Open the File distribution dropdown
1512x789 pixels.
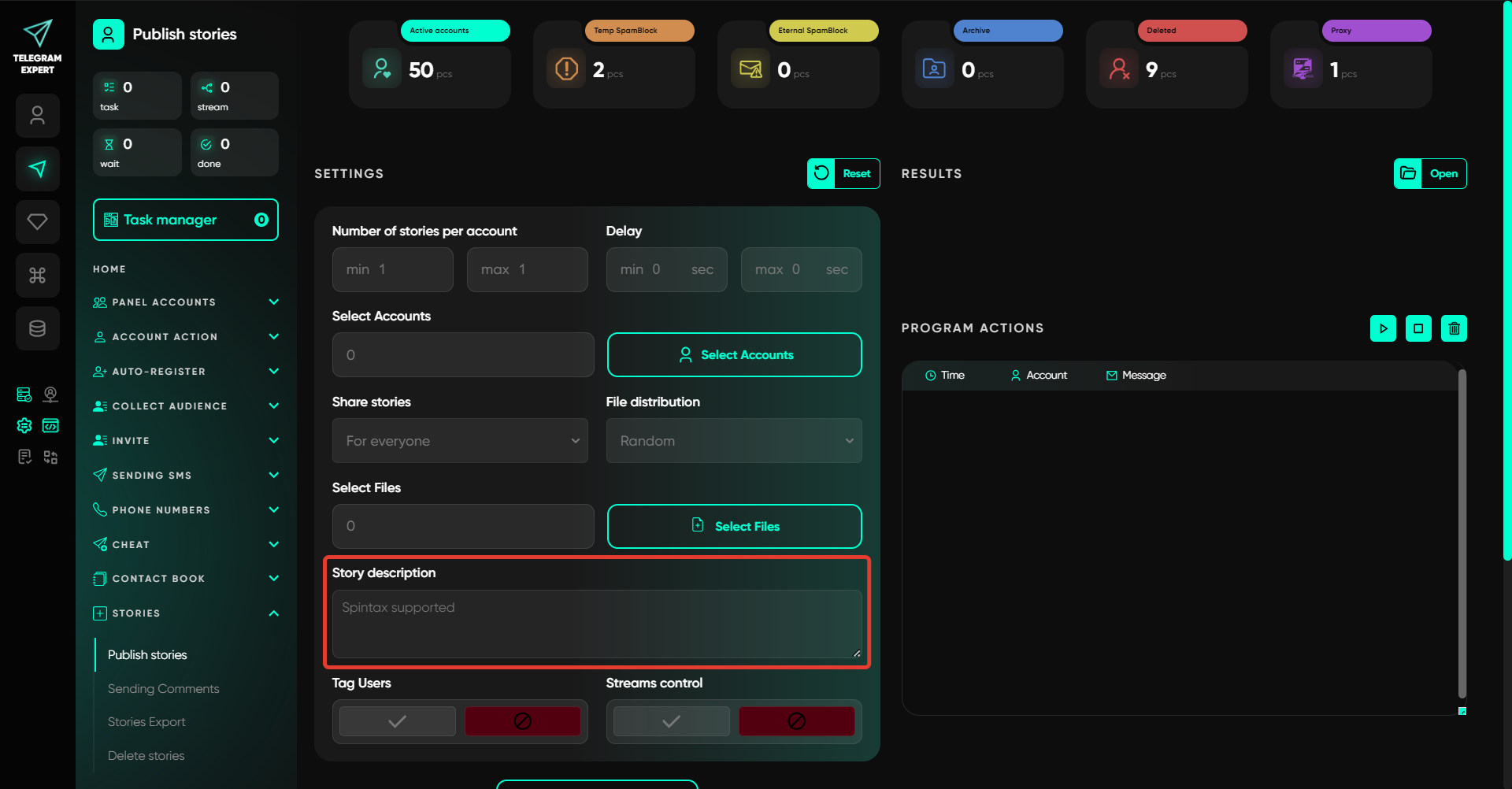[733, 441]
